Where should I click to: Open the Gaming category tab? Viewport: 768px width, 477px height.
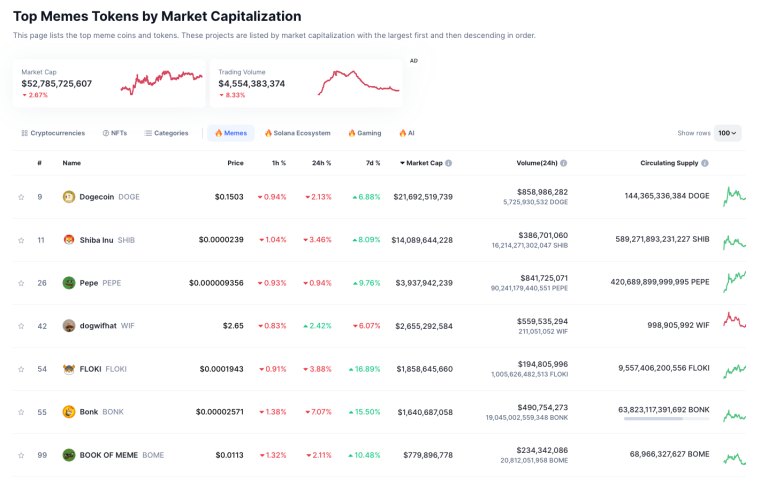364,133
